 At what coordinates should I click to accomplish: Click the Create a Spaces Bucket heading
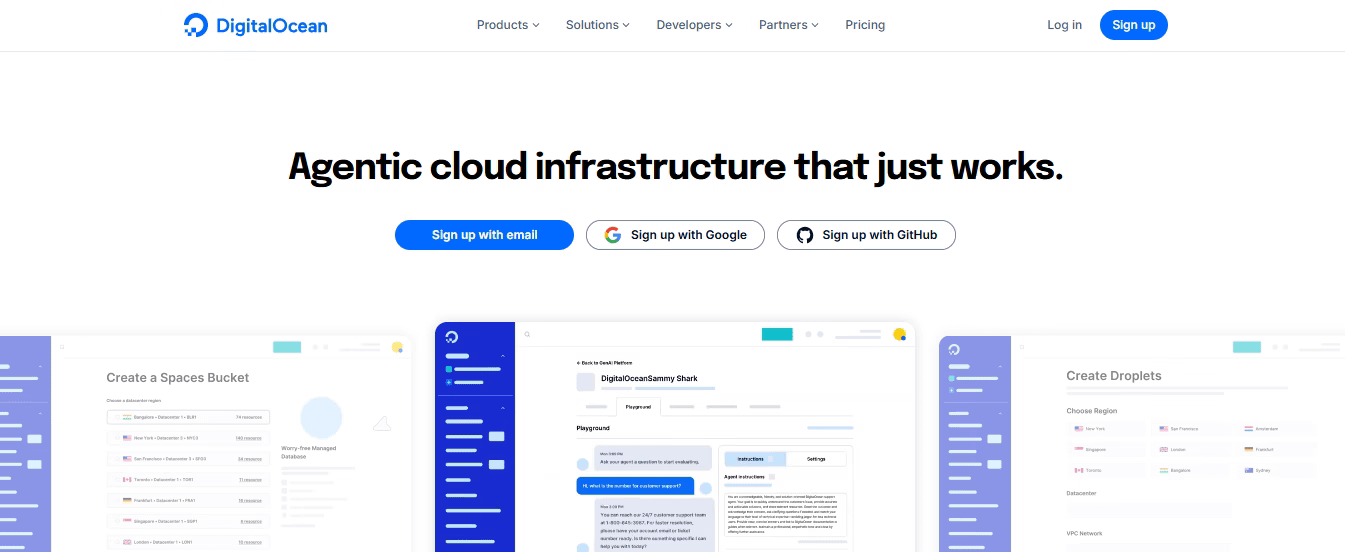pos(178,378)
